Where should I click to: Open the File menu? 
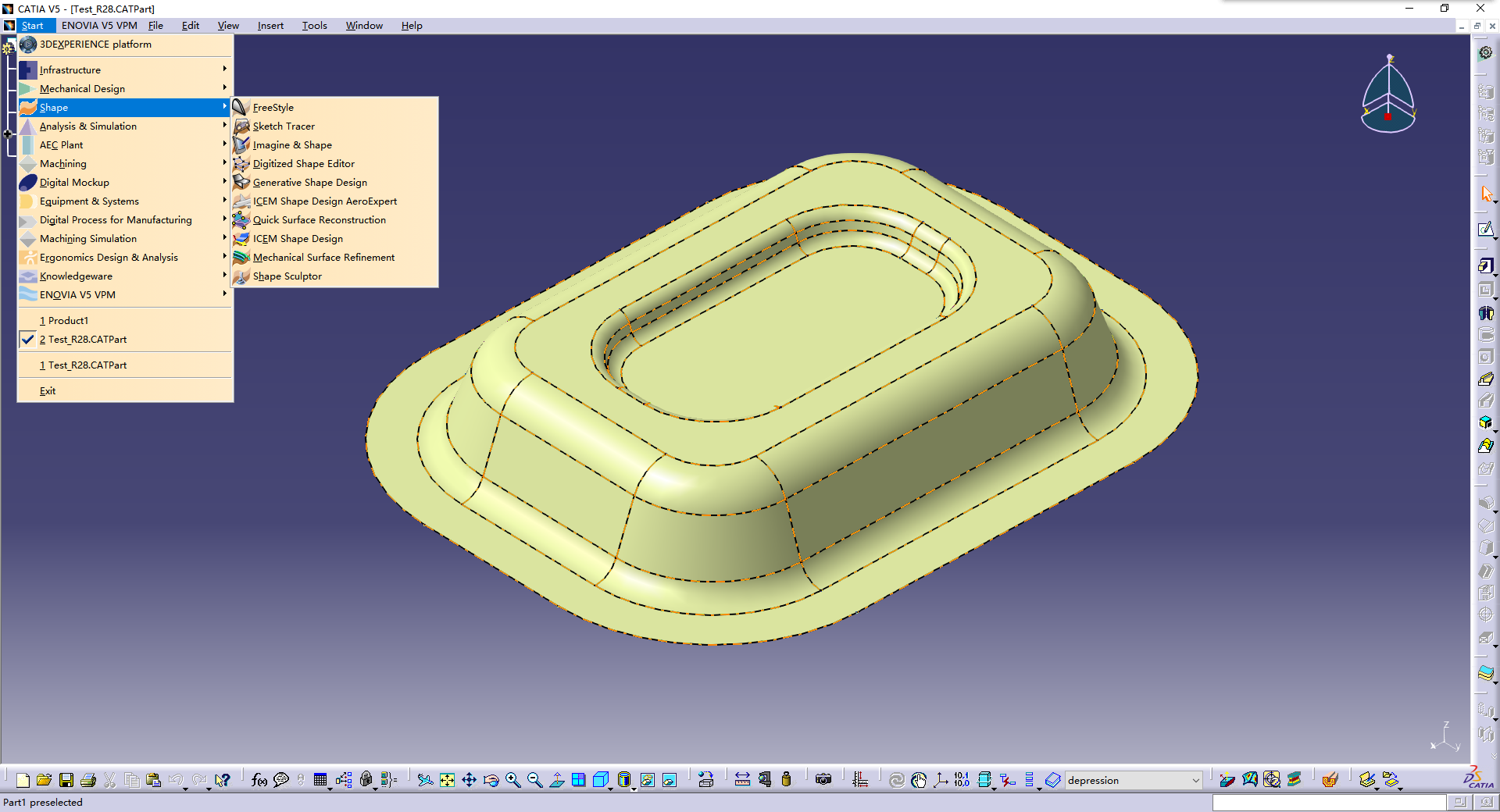[x=155, y=26]
